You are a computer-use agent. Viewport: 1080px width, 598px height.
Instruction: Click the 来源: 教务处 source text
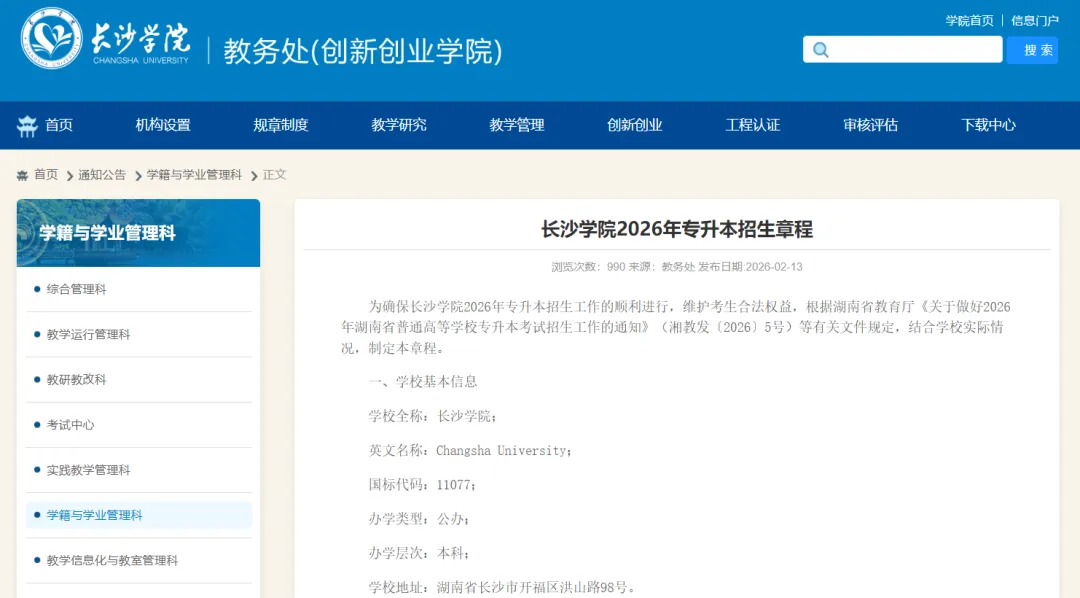[662, 267]
